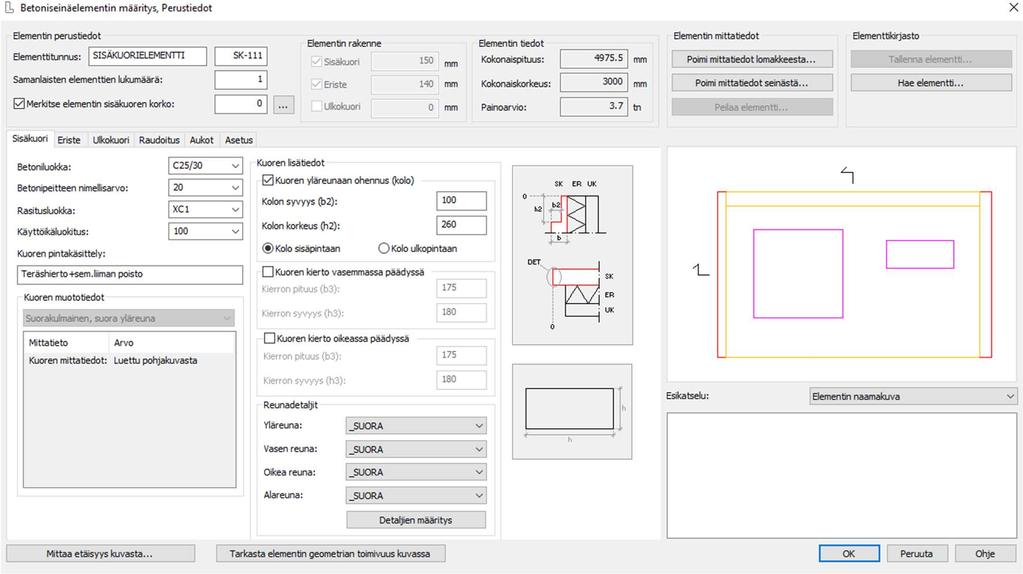Switch to the Aukot tab
The height and width of the screenshot is (574, 1023).
[x=202, y=140]
